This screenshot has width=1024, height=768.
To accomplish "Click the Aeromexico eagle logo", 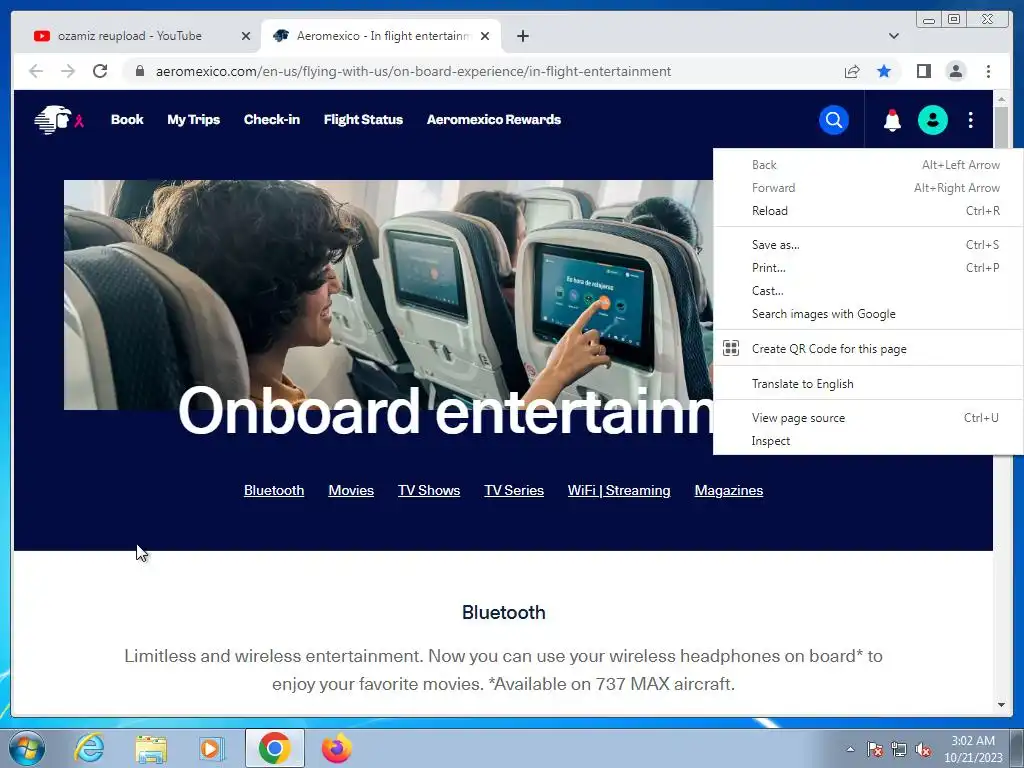I will (x=53, y=120).
